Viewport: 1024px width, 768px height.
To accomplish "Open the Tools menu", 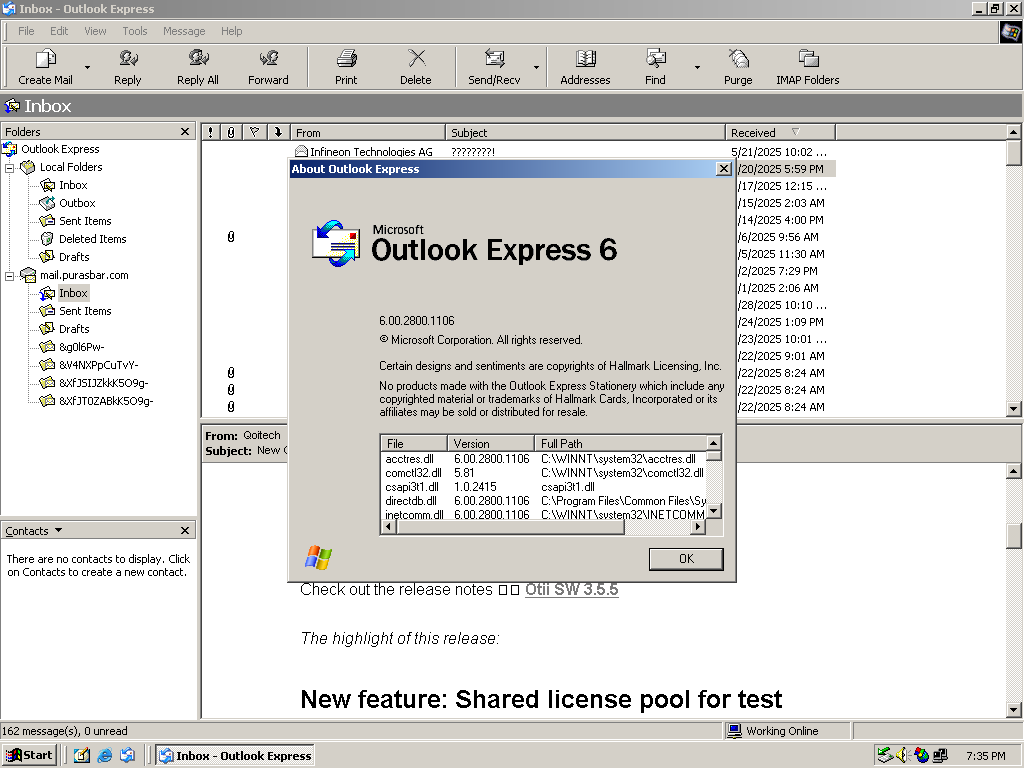I will point(135,31).
